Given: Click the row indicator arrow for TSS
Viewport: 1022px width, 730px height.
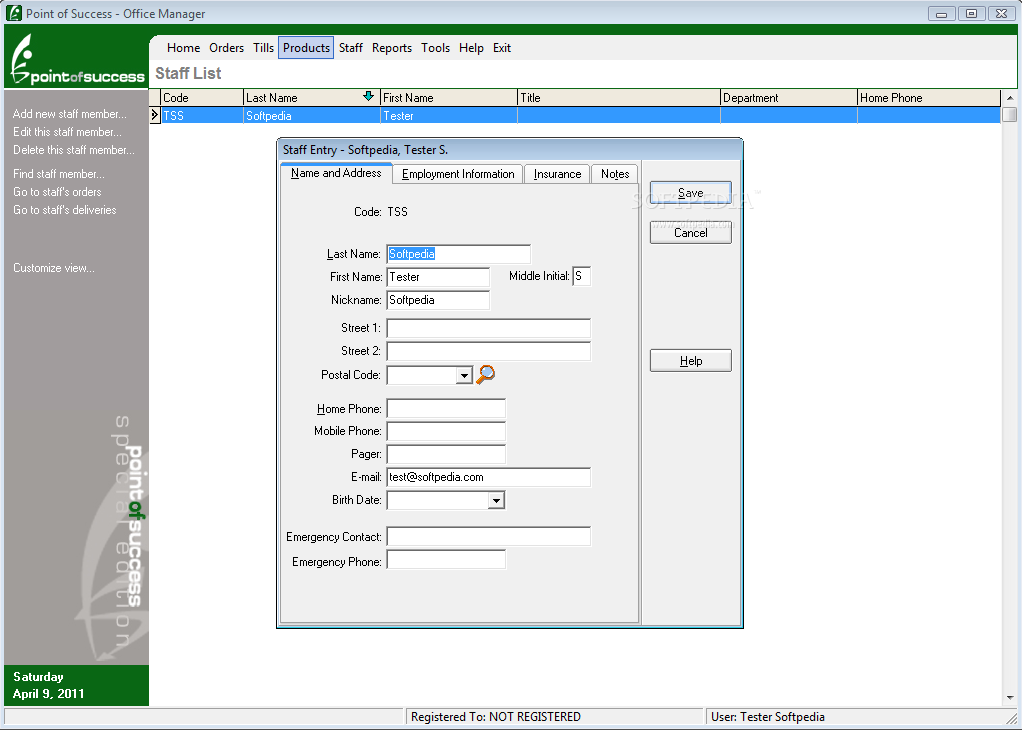Looking at the screenshot, I should 154,115.
